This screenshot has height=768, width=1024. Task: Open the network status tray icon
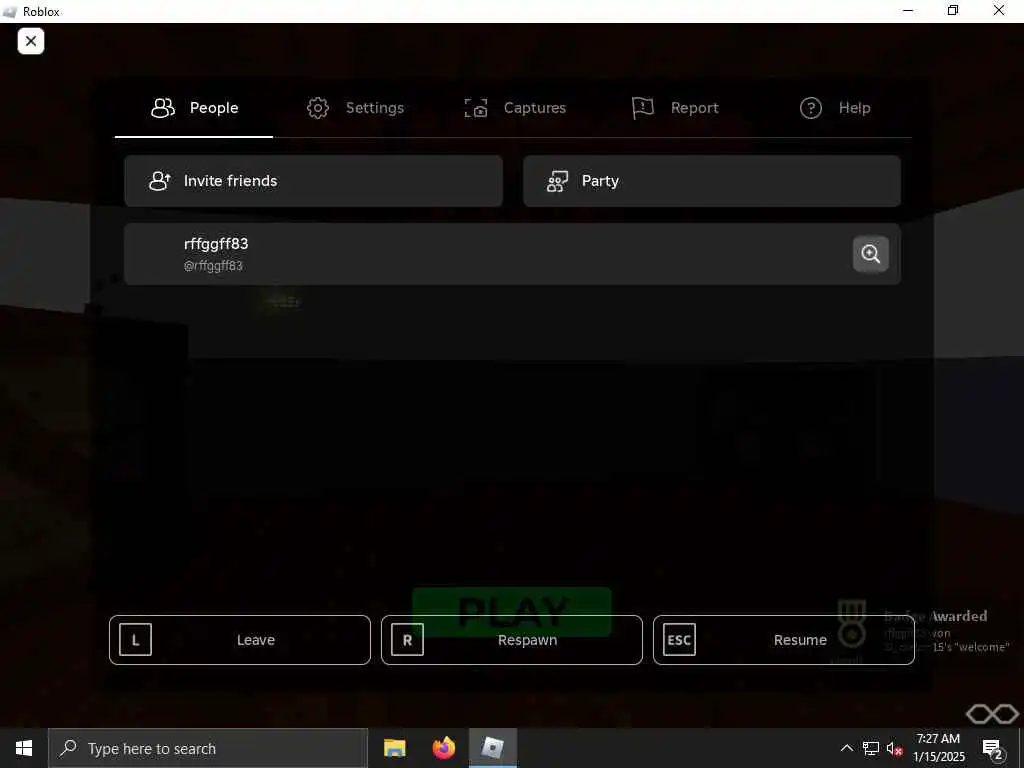pyautogui.click(x=871, y=748)
